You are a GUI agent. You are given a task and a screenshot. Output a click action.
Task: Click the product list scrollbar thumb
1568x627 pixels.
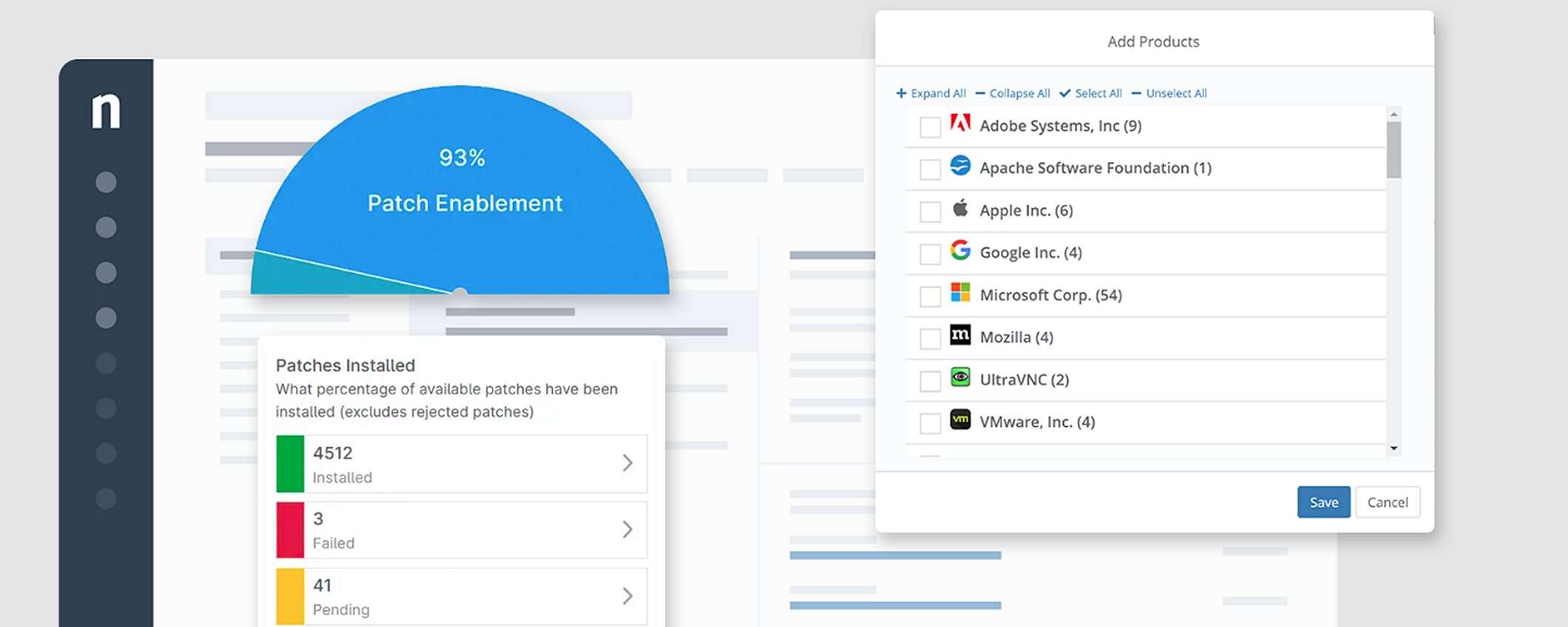[x=1393, y=150]
